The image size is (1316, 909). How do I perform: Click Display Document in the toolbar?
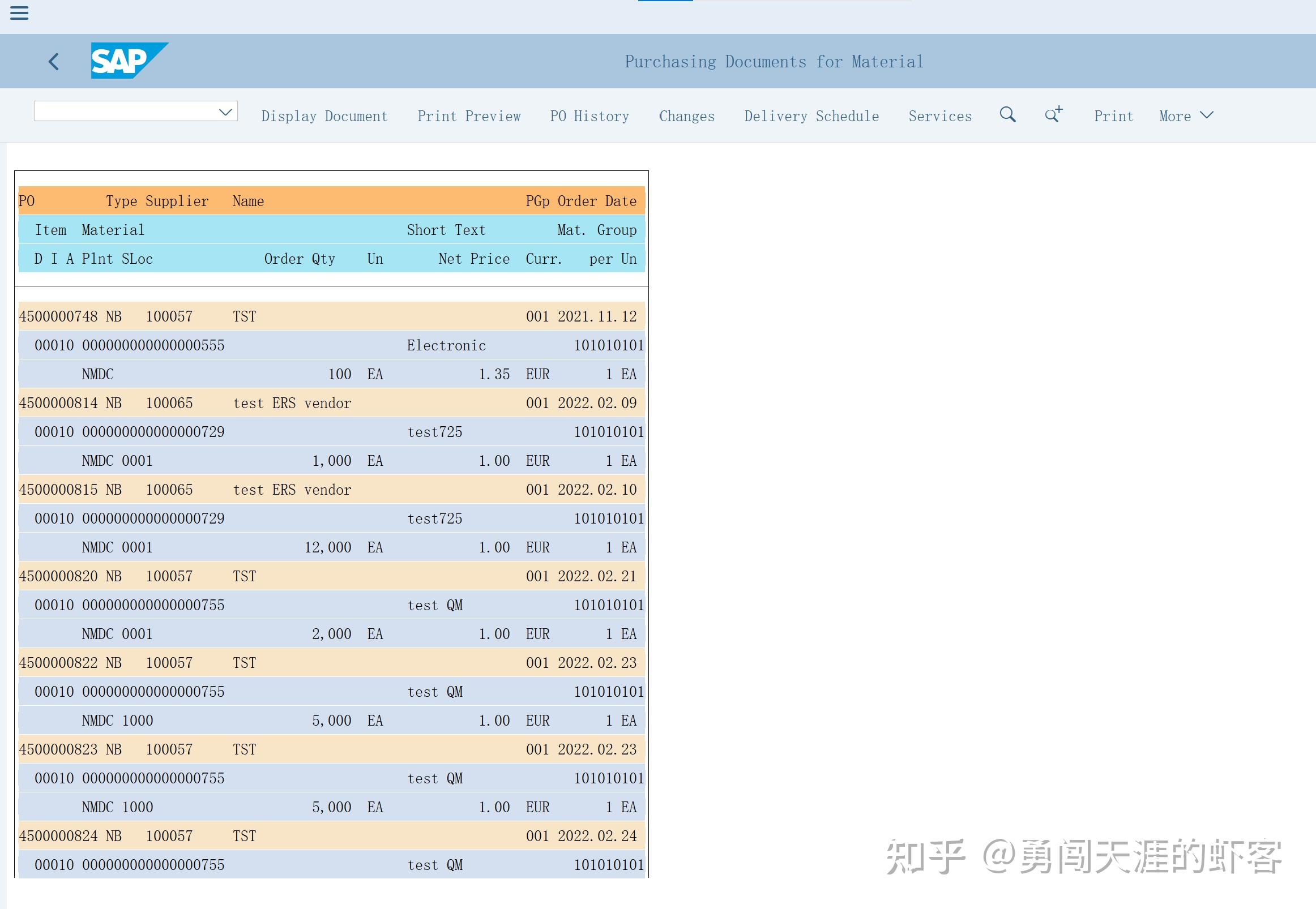324,115
